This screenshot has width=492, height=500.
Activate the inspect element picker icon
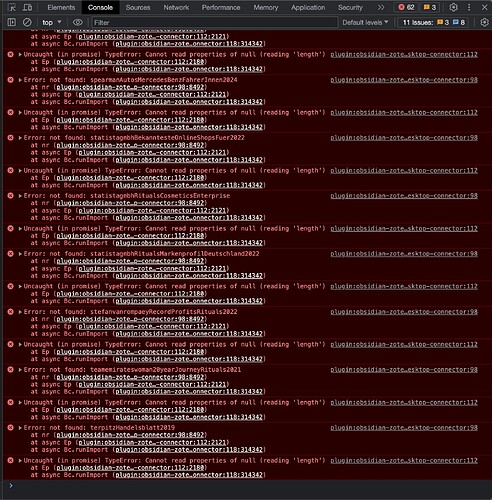[x=12, y=7]
